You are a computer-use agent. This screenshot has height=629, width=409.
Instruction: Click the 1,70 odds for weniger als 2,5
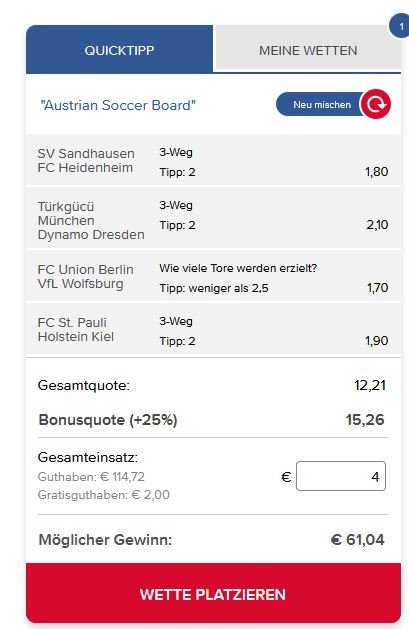click(x=377, y=288)
